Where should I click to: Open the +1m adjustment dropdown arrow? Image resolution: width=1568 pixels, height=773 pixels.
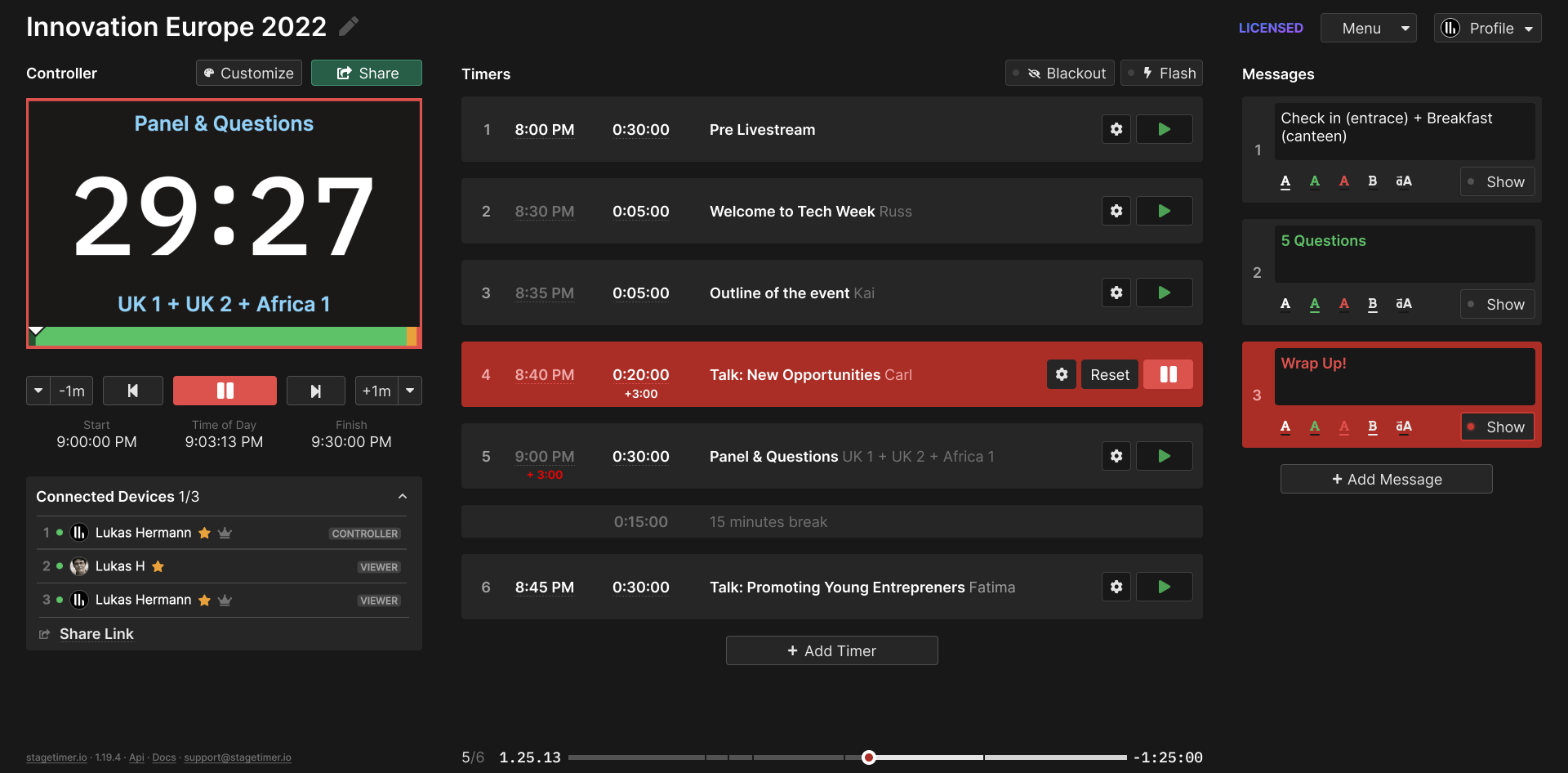(409, 391)
